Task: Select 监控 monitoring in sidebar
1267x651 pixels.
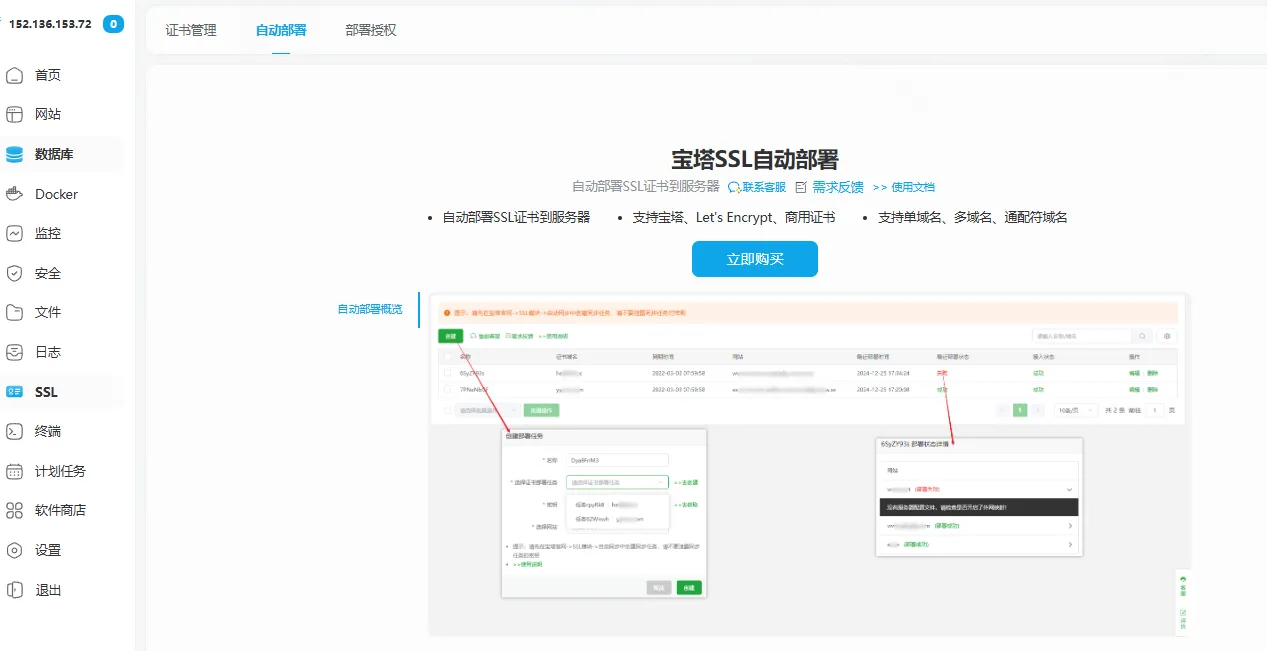Action: 47,233
